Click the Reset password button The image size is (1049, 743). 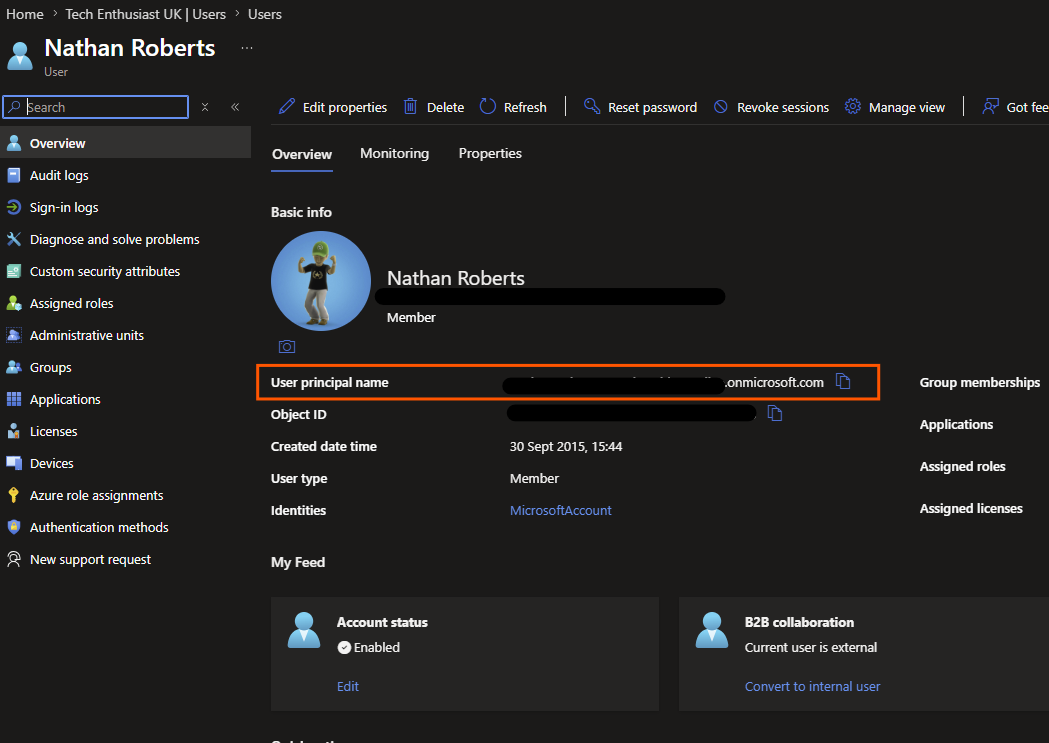tap(640, 107)
